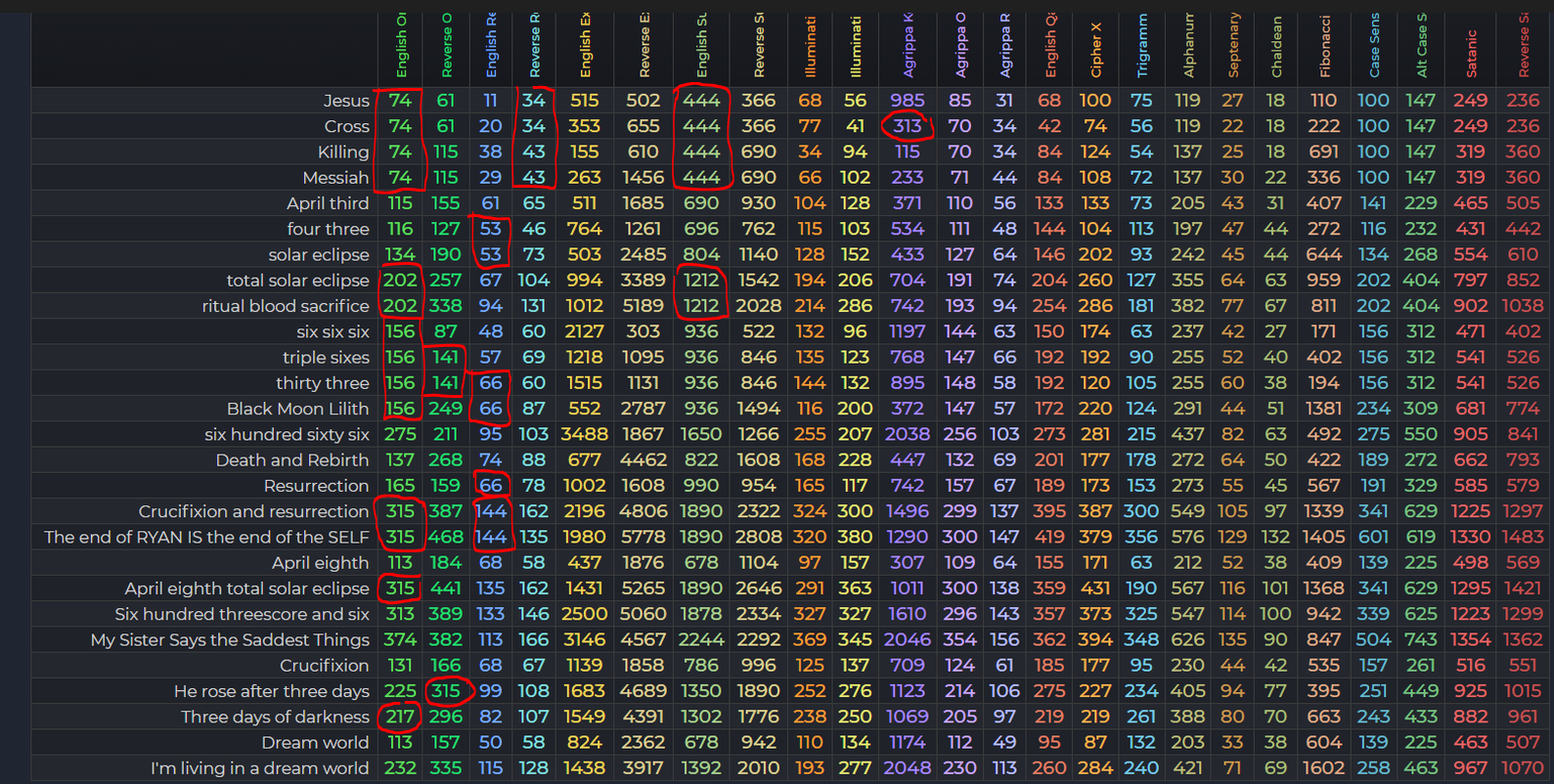This screenshot has width=1554, height=784.
Task: Click the 'I'm living in a dream world' label
Action: 260,768
